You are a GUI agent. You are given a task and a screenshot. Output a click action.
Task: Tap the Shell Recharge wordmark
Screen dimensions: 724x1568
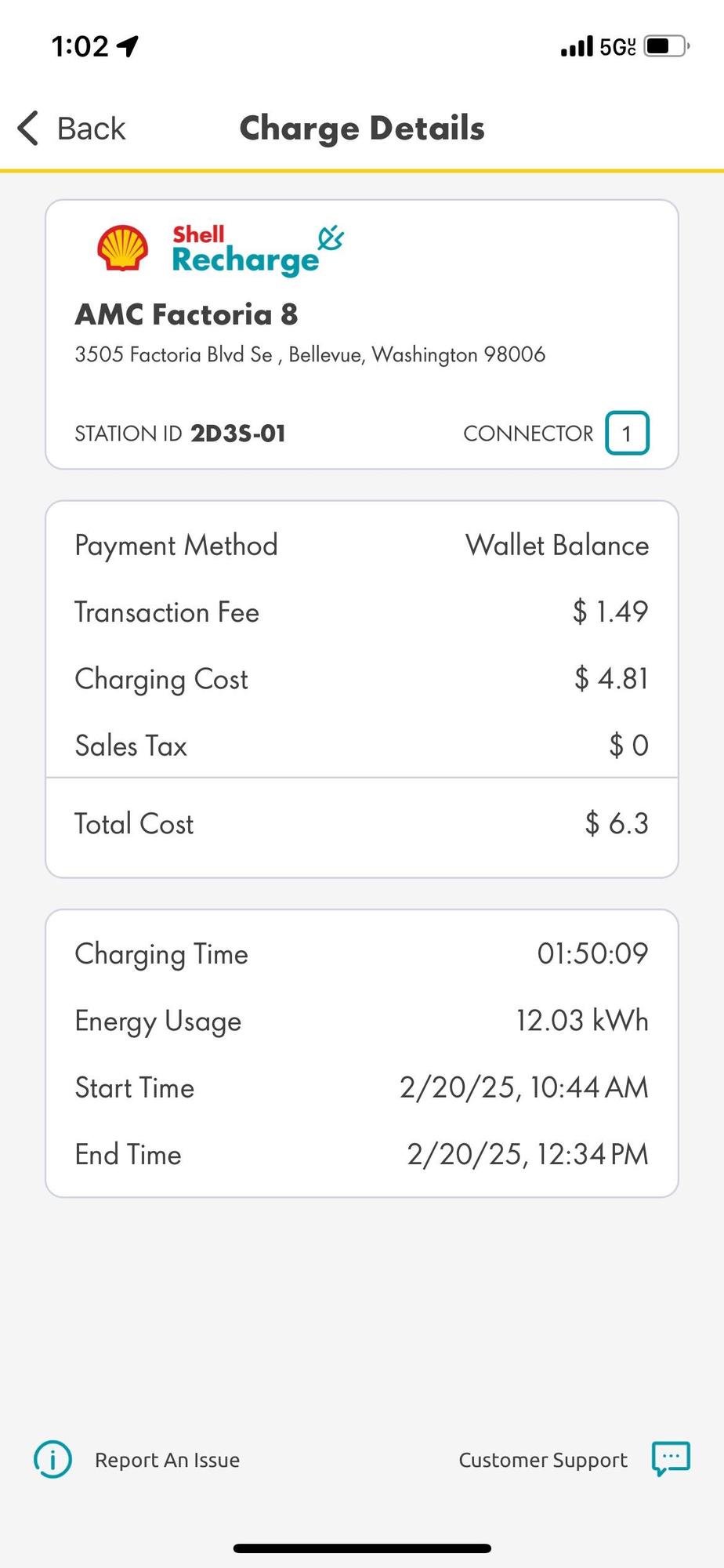[x=244, y=251]
